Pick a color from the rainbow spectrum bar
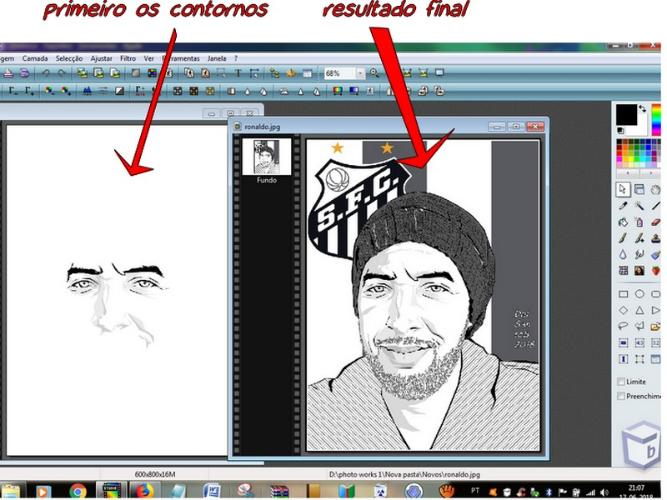Image resolution: width=667 pixels, height=500 pixels. [656, 120]
